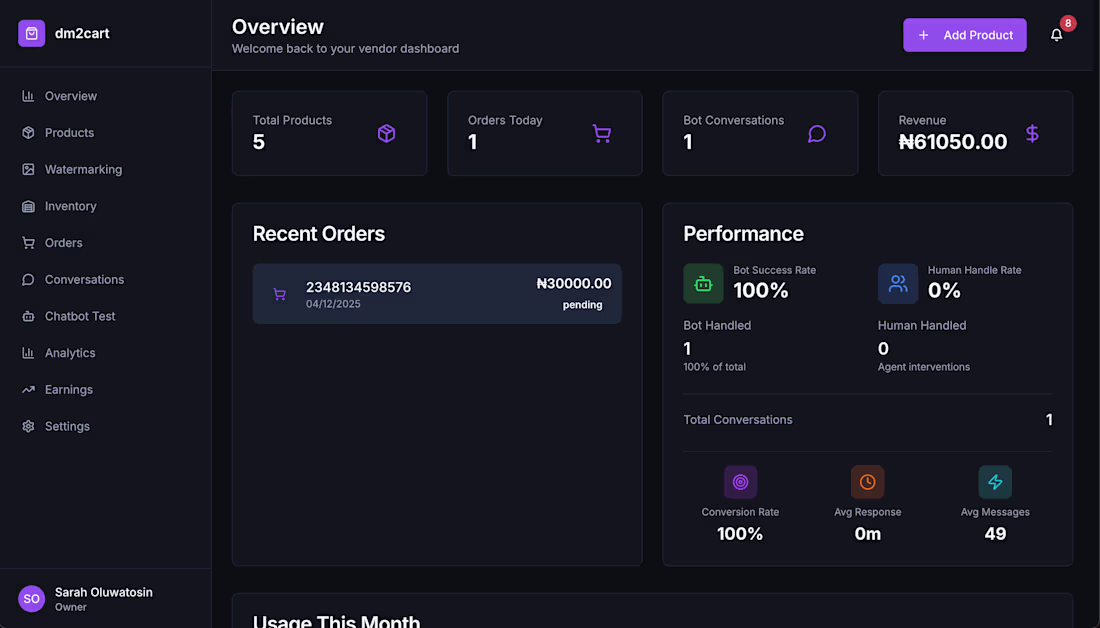This screenshot has width=1100, height=628.
Task: Open recent order 2348134598576
Action: click(x=437, y=294)
